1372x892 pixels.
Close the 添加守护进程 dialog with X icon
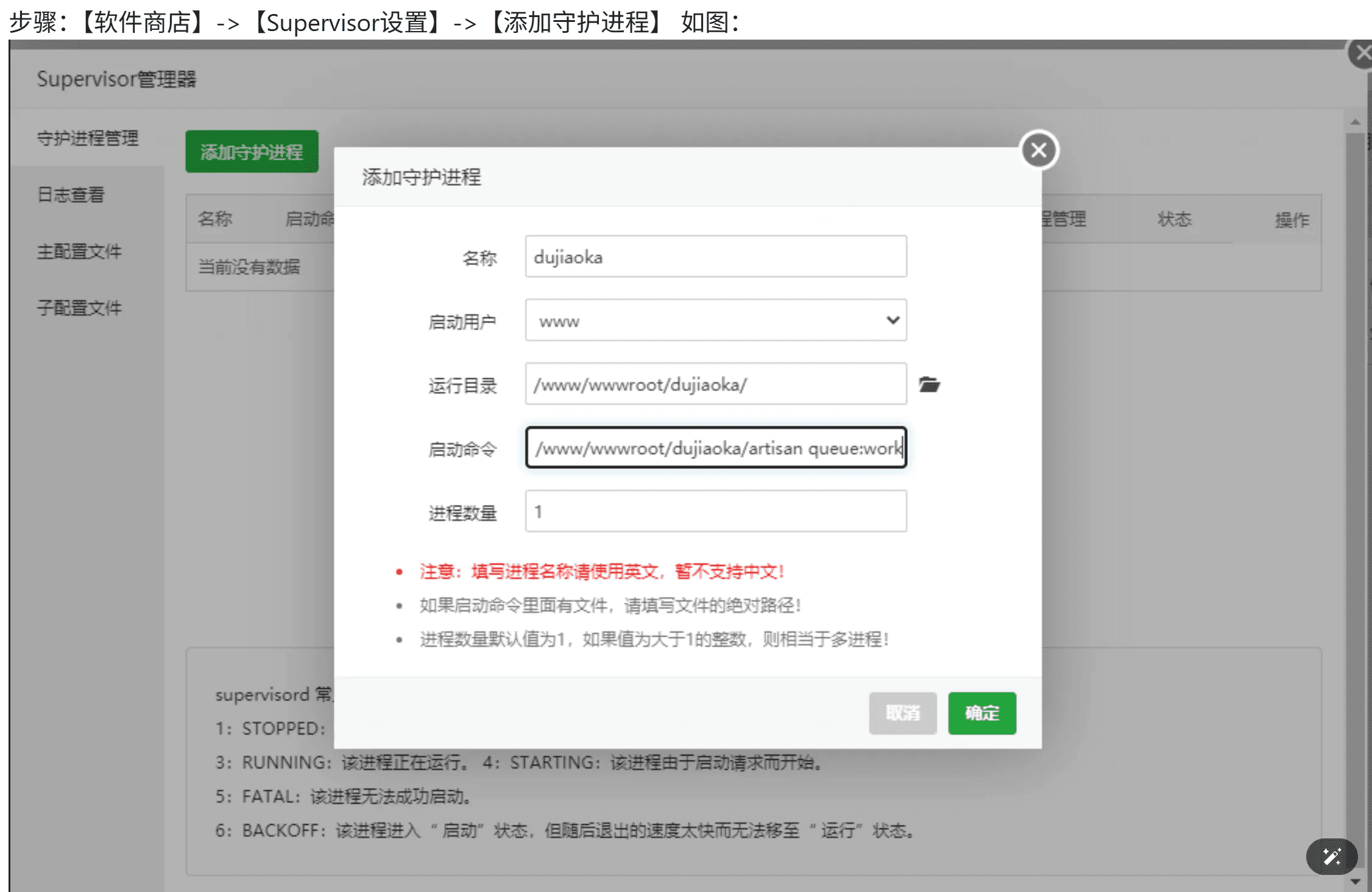1039,150
